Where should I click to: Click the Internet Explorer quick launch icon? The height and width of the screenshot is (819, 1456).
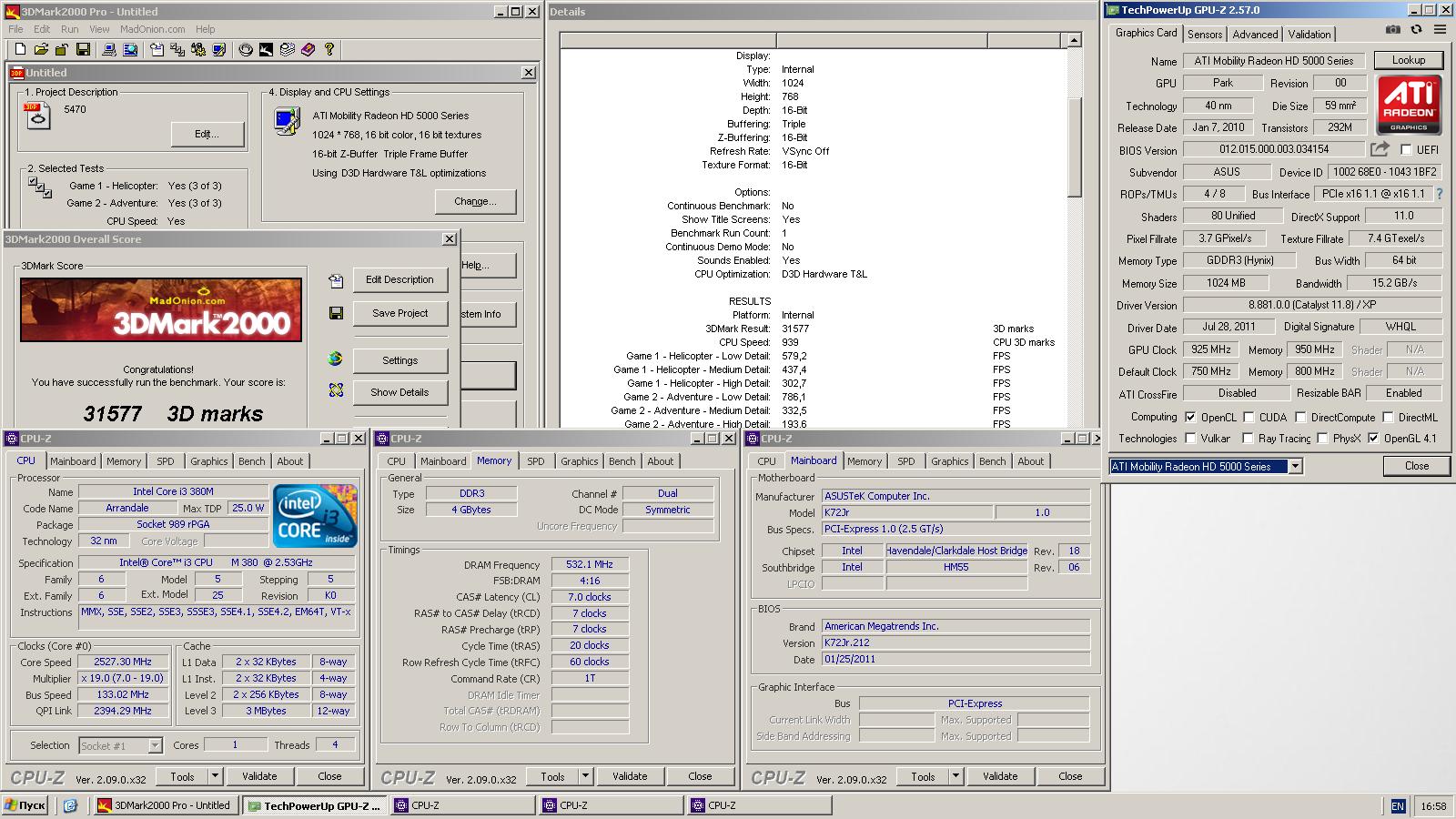coord(71,805)
